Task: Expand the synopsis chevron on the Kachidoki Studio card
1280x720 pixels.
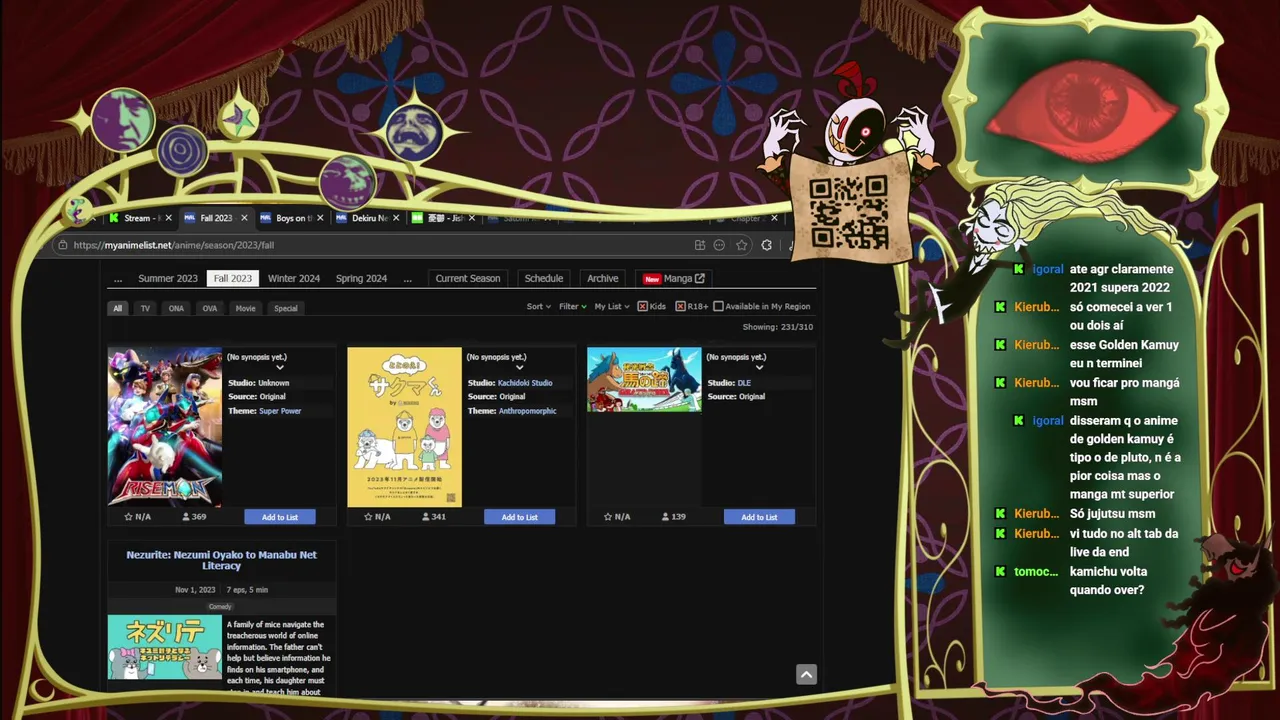Action: (x=520, y=368)
